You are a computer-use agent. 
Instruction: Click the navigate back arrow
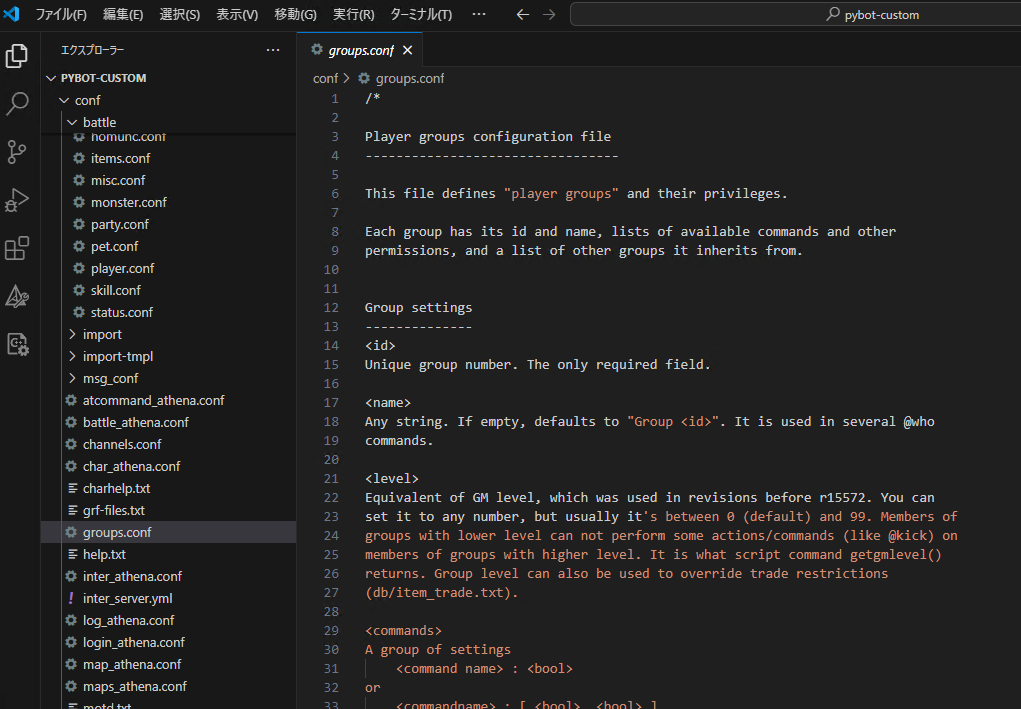(522, 15)
